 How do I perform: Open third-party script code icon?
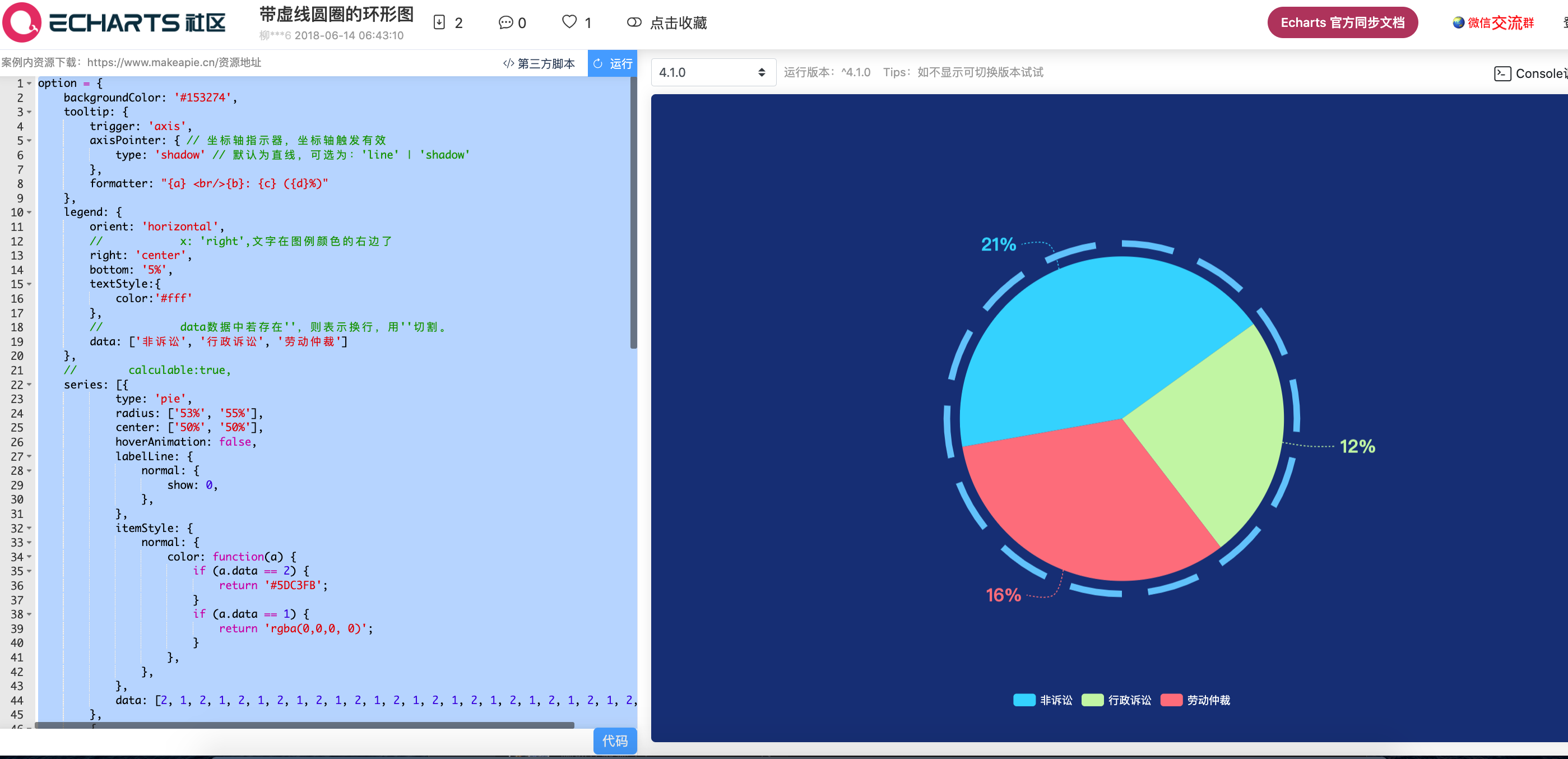[508, 63]
